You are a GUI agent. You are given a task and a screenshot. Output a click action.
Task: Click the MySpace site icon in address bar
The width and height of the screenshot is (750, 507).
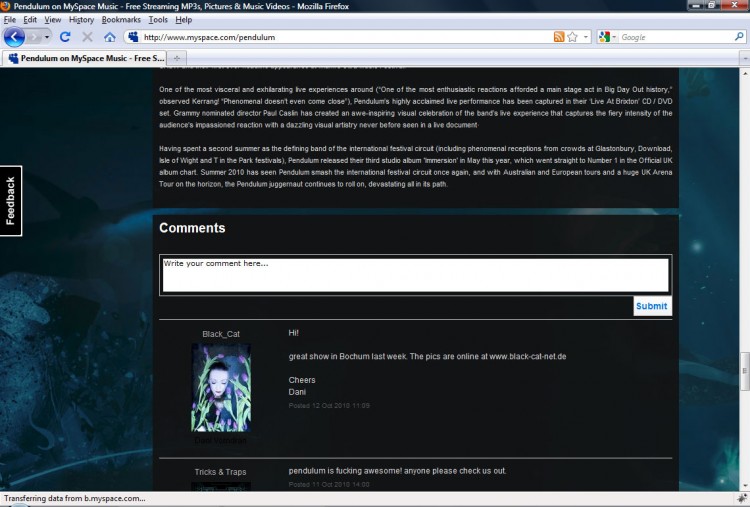133,37
